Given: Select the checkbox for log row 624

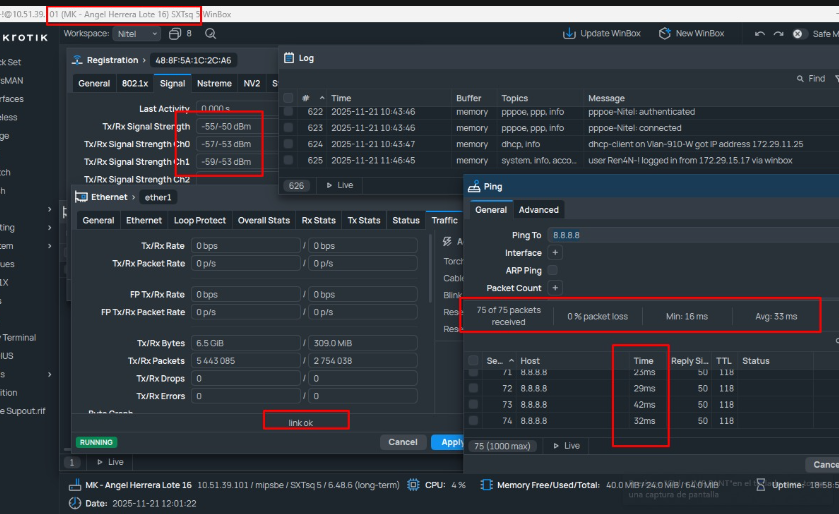Looking at the screenshot, I should (x=288, y=144).
